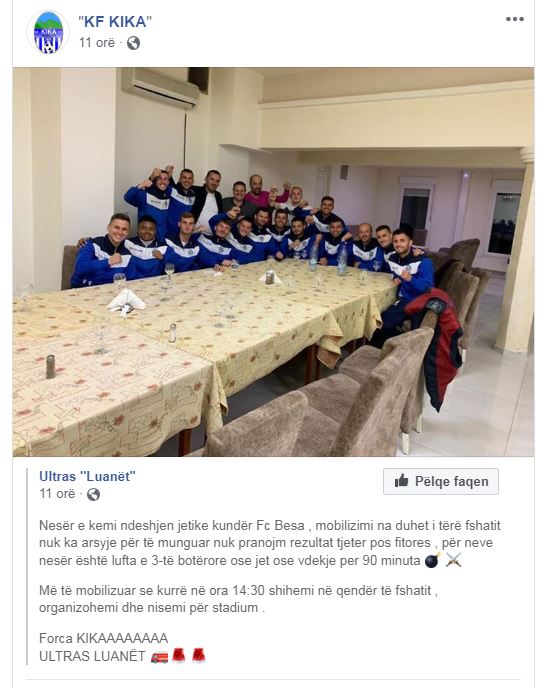This screenshot has width=540, height=688.
Task: Open the Ultras "Luanët" page link
Action: (87, 476)
